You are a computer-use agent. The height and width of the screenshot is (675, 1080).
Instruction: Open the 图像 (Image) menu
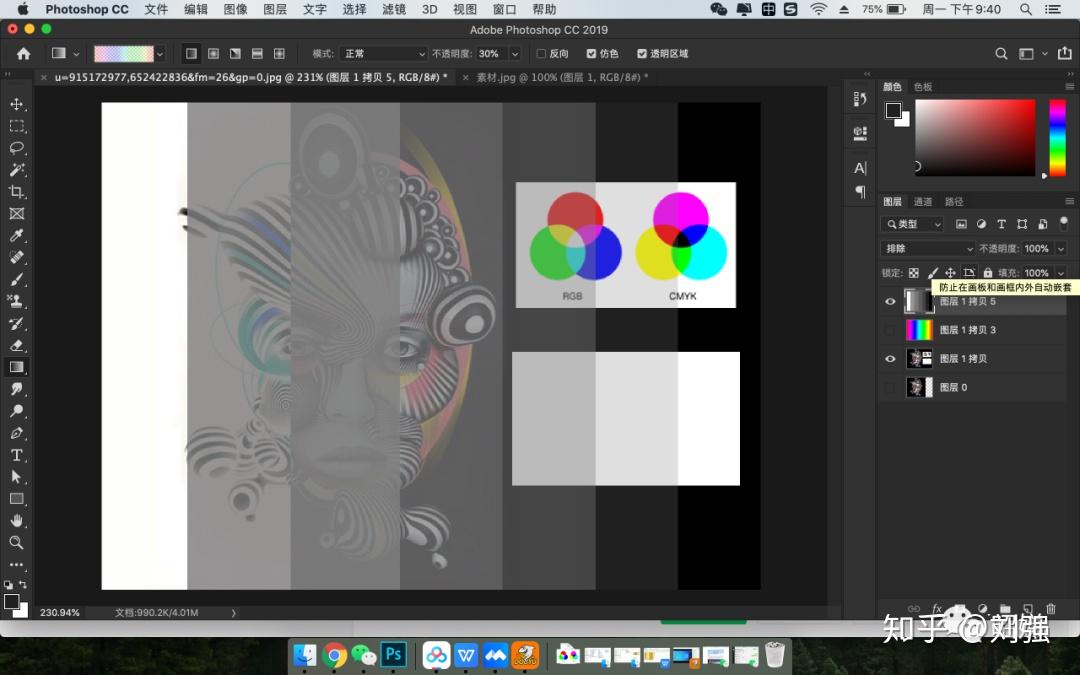pyautogui.click(x=236, y=9)
